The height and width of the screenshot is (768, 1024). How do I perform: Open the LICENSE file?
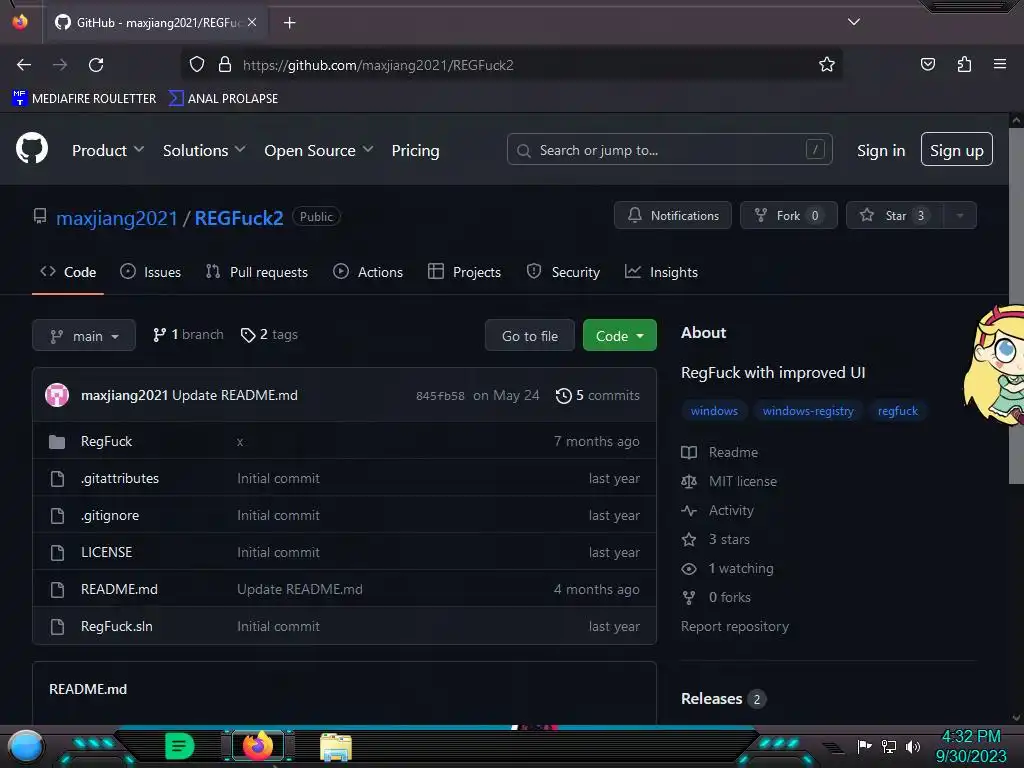tap(106, 552)
